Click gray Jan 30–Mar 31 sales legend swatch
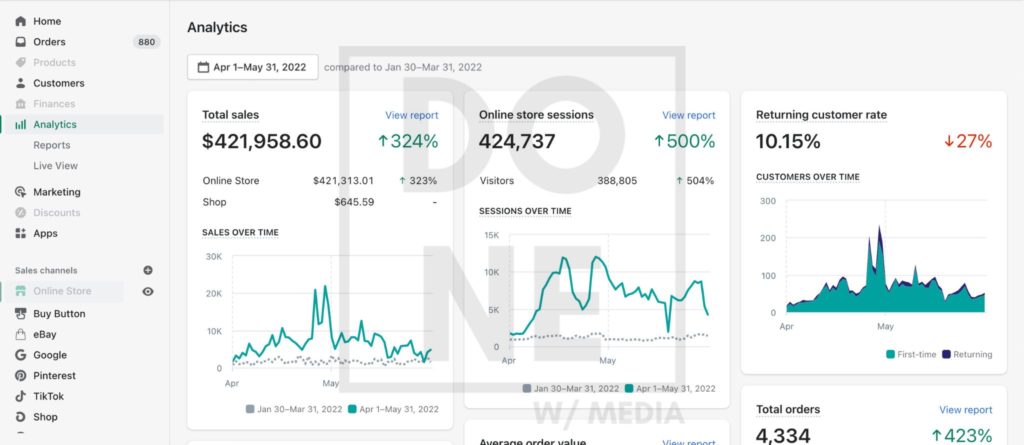 [250, 409]
